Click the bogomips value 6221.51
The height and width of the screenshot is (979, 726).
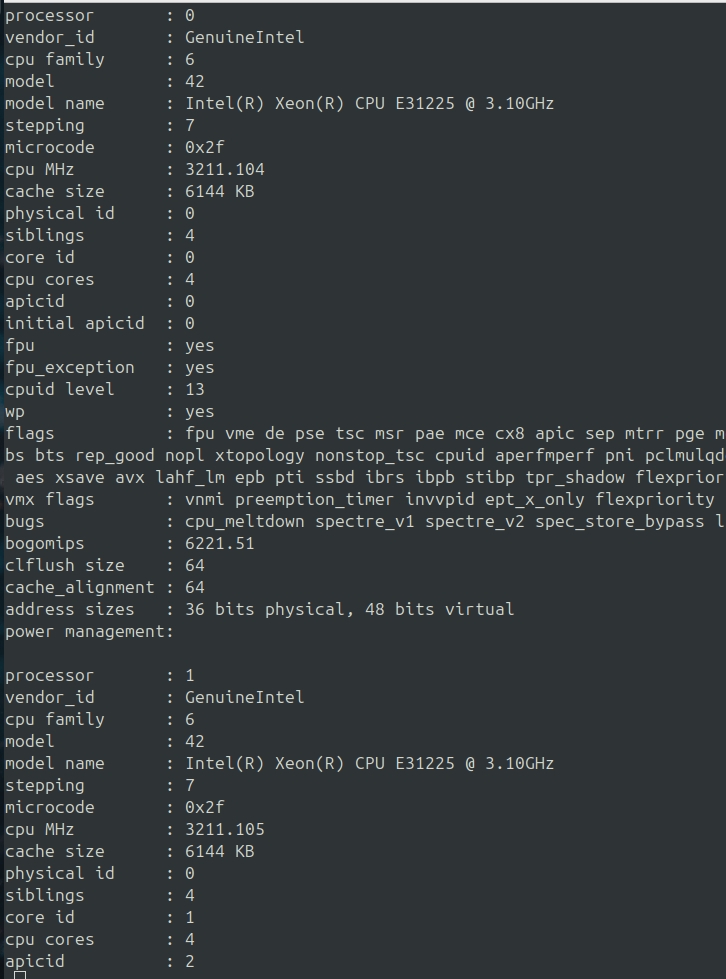pyautogui.click(x=220, y=543)
